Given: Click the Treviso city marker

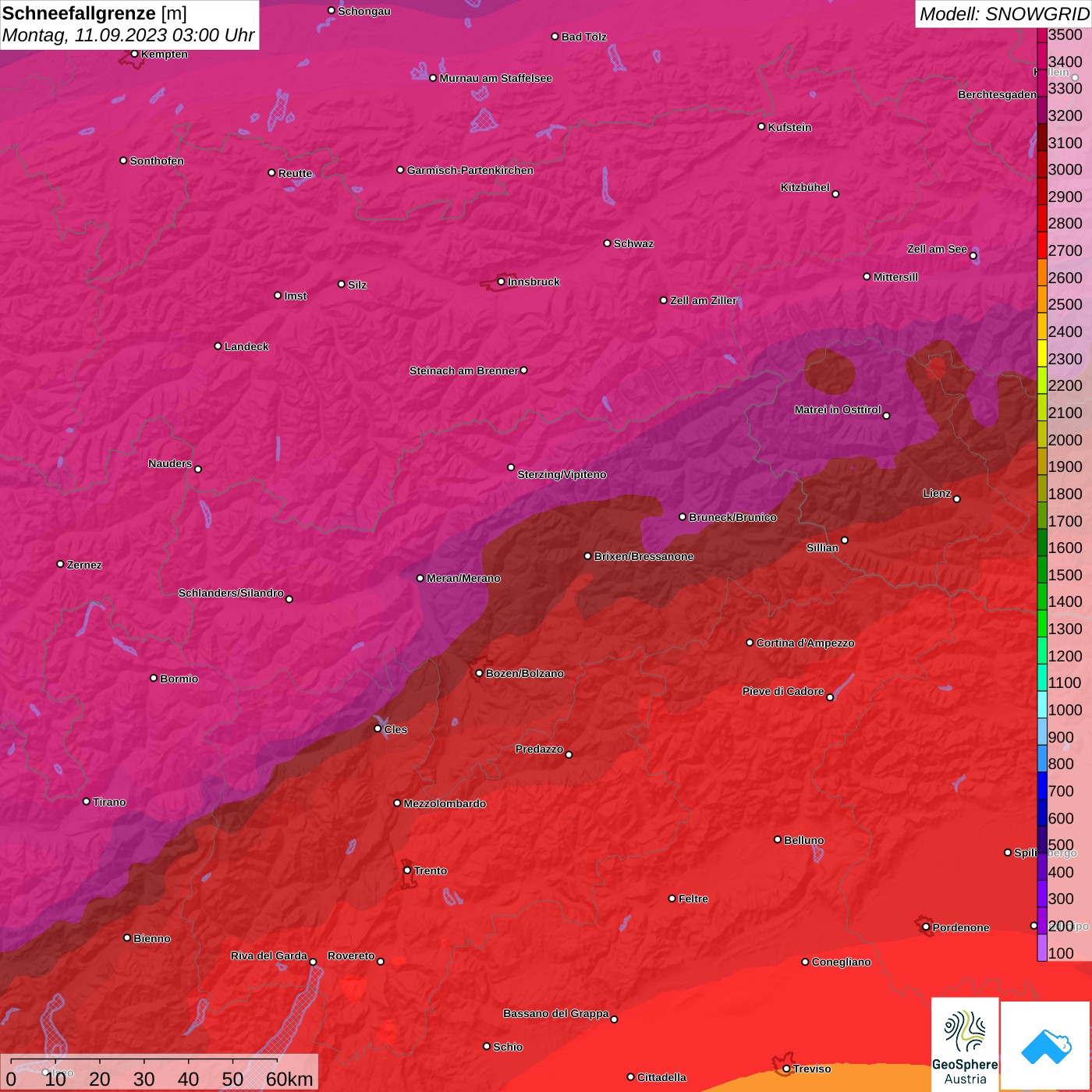Looking at the screenshot, I should (x=786, y=1069).
